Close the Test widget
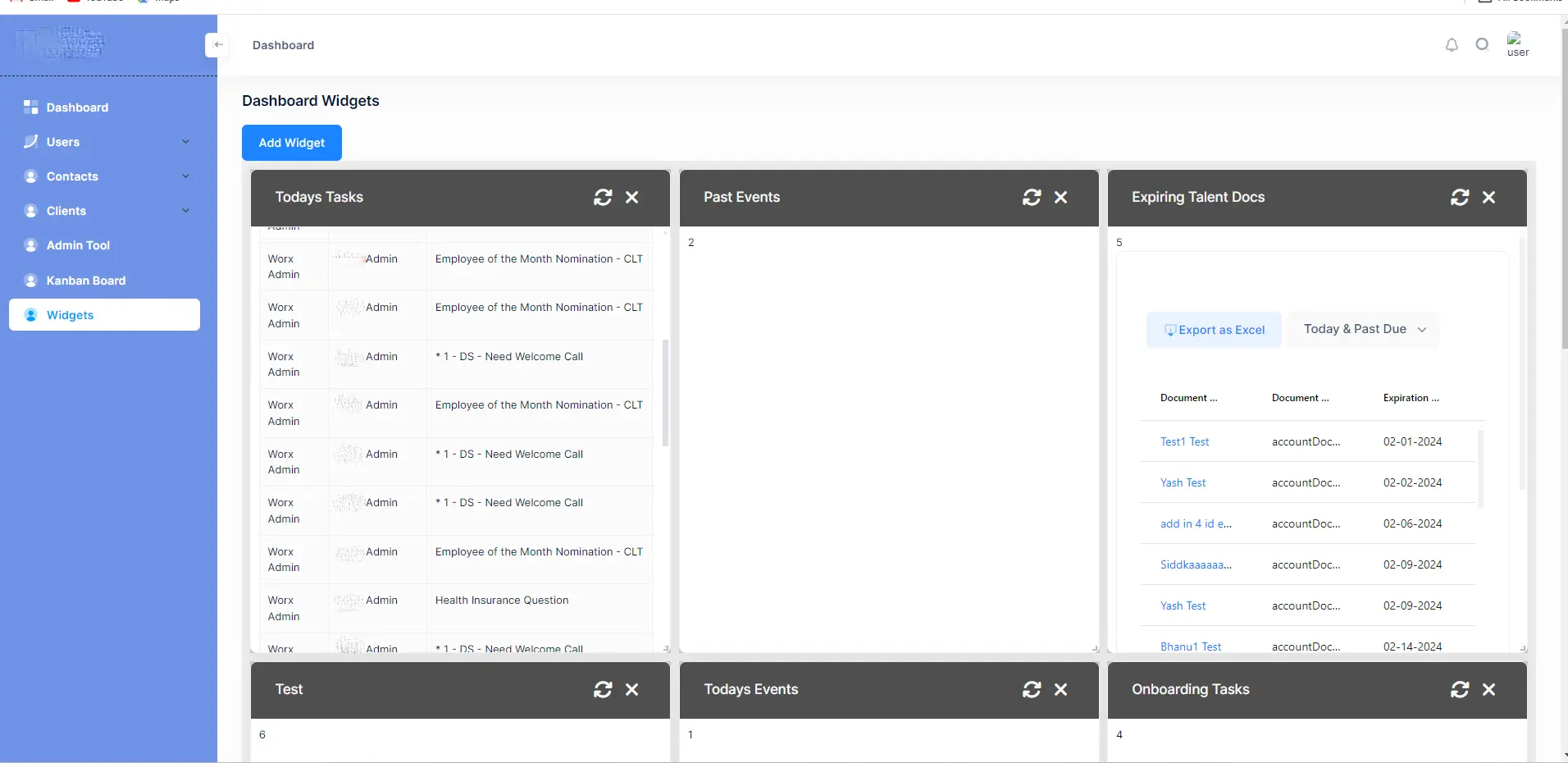The width and height of the screenshot is (1568, 763). (631, 690)
